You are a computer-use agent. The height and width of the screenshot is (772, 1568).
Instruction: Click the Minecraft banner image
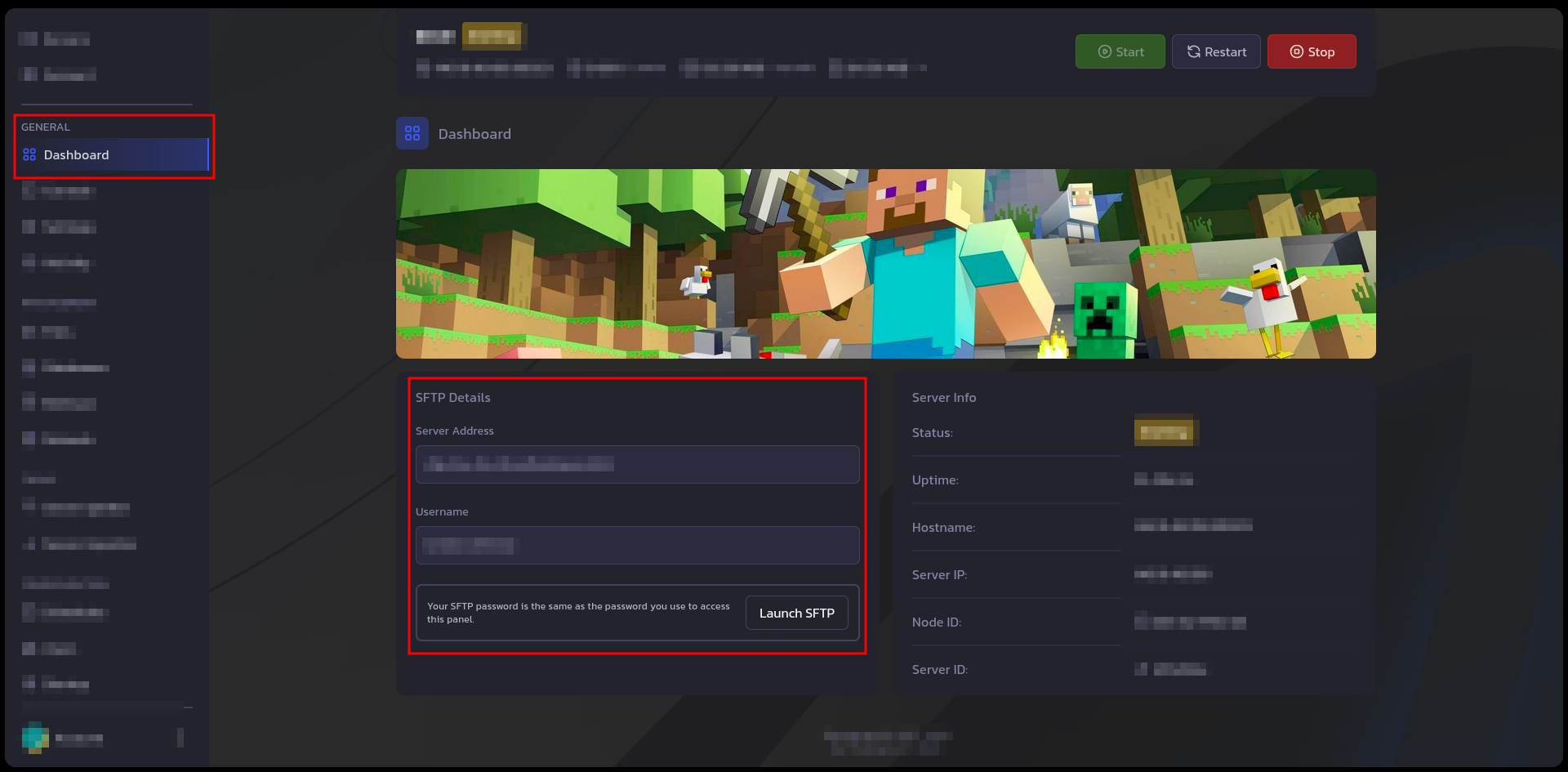tap(885, 263)
